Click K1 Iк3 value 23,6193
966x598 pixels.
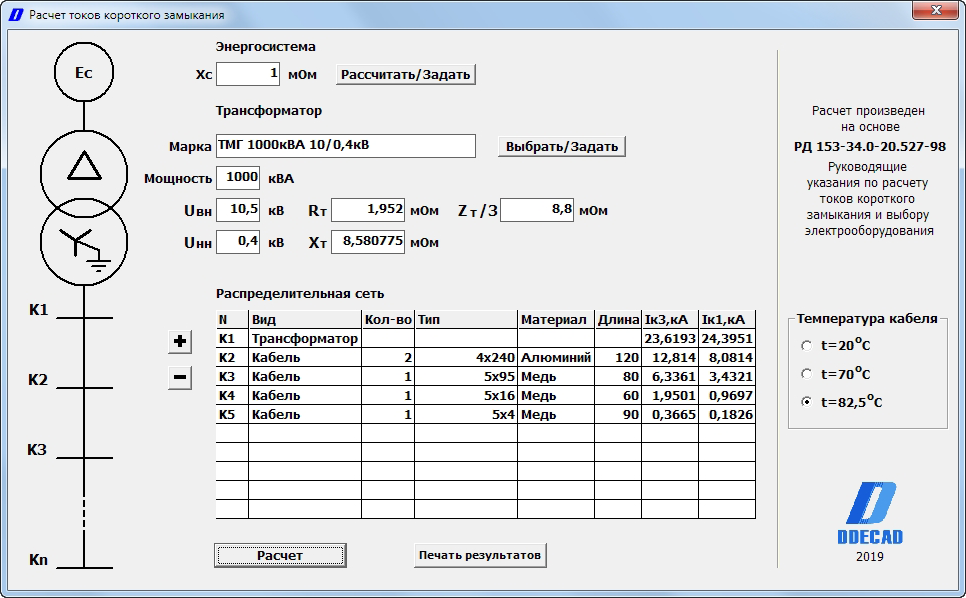(670, 338)
